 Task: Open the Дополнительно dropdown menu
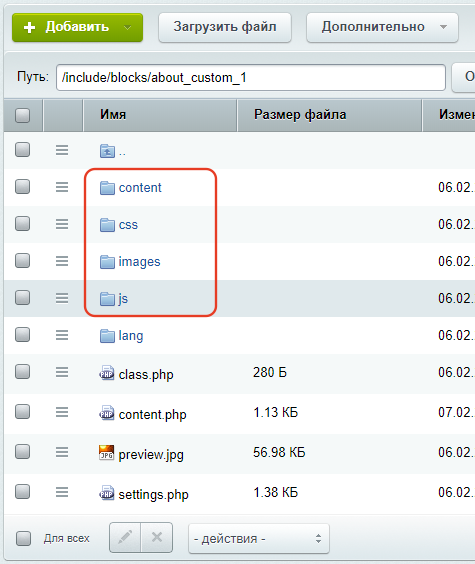pyautogui.click(x=382, y=27)
